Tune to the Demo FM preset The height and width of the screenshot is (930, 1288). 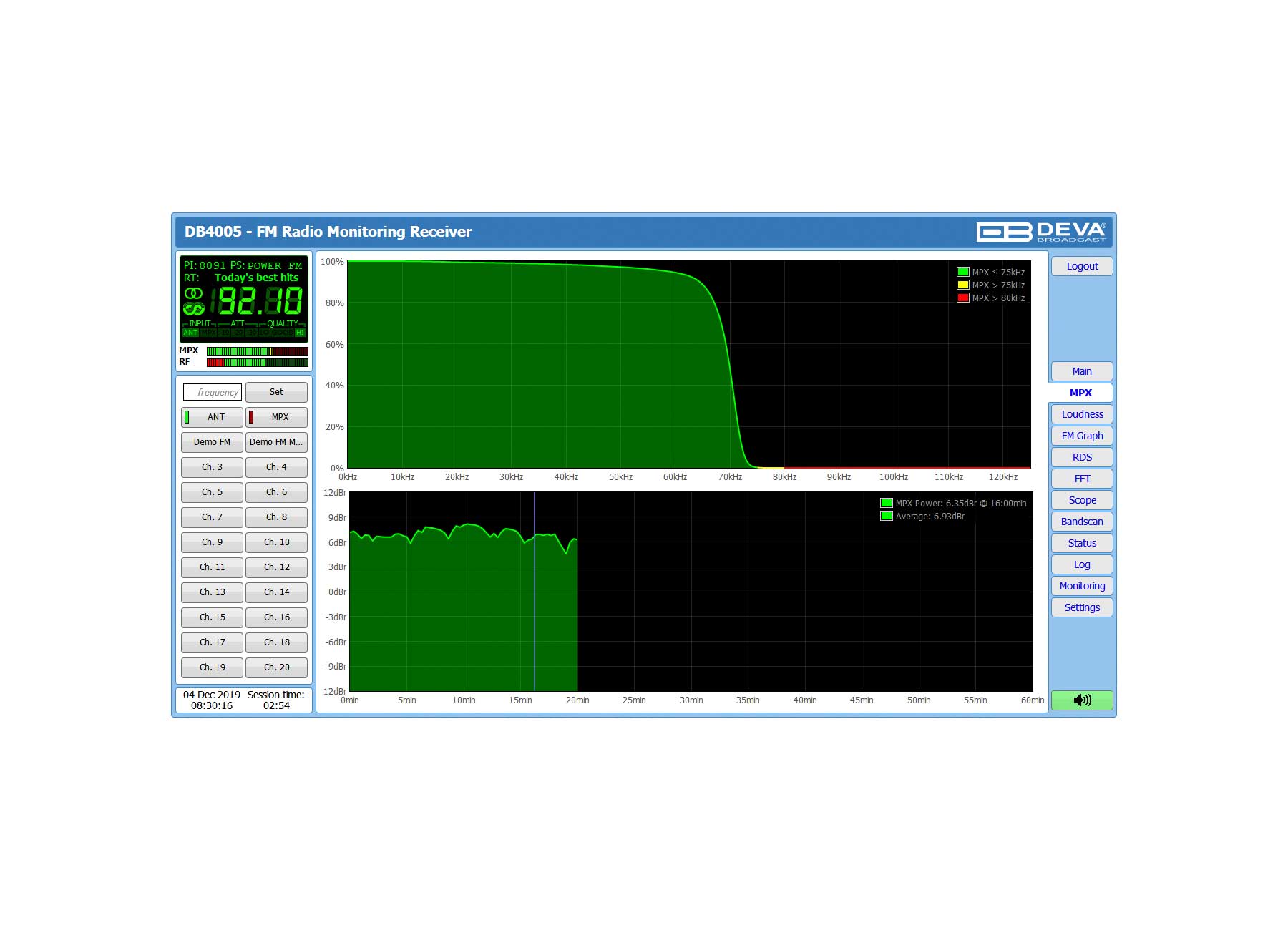pos(212,442)
